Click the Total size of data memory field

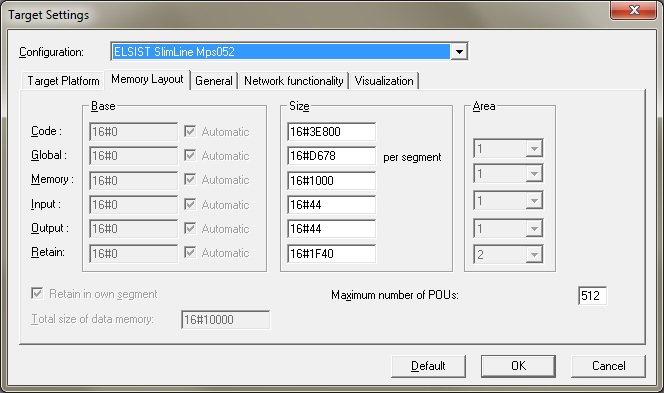click(x=225, y=319)
